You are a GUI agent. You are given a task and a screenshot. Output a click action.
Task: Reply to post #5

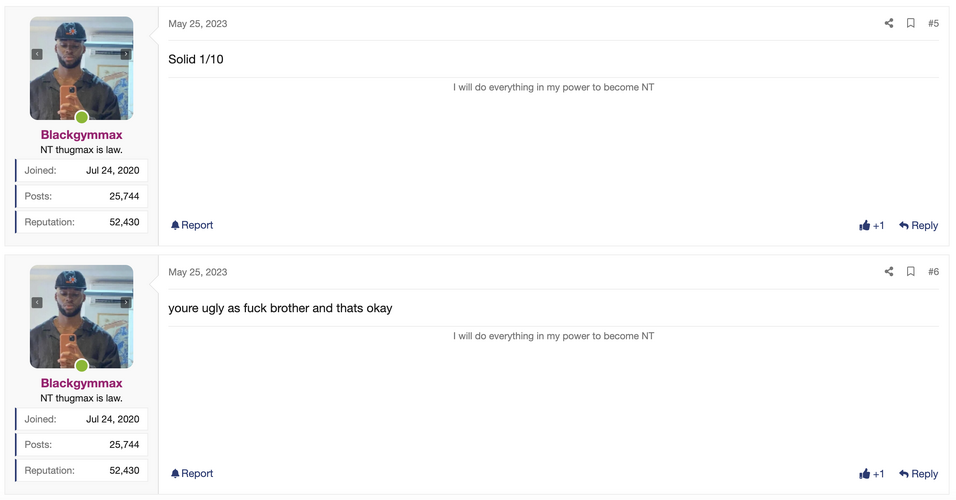coord(918,226)
